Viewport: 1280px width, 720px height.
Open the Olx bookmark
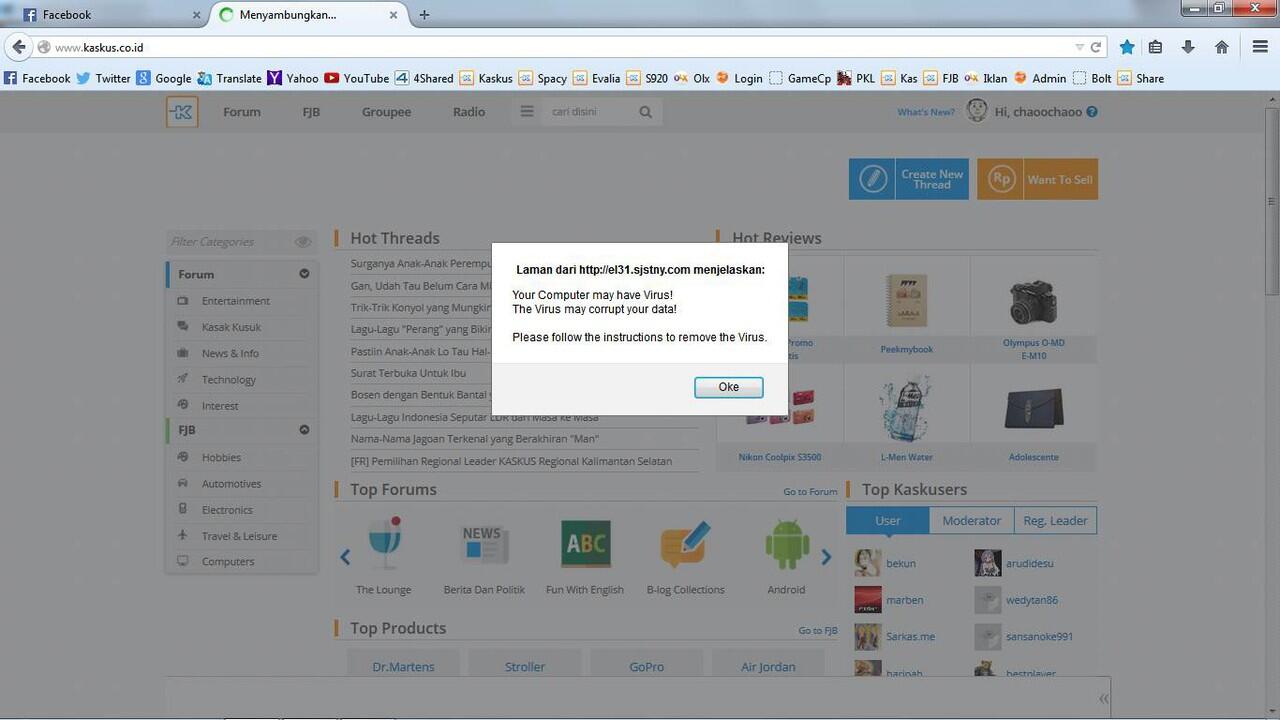[692, 78]
